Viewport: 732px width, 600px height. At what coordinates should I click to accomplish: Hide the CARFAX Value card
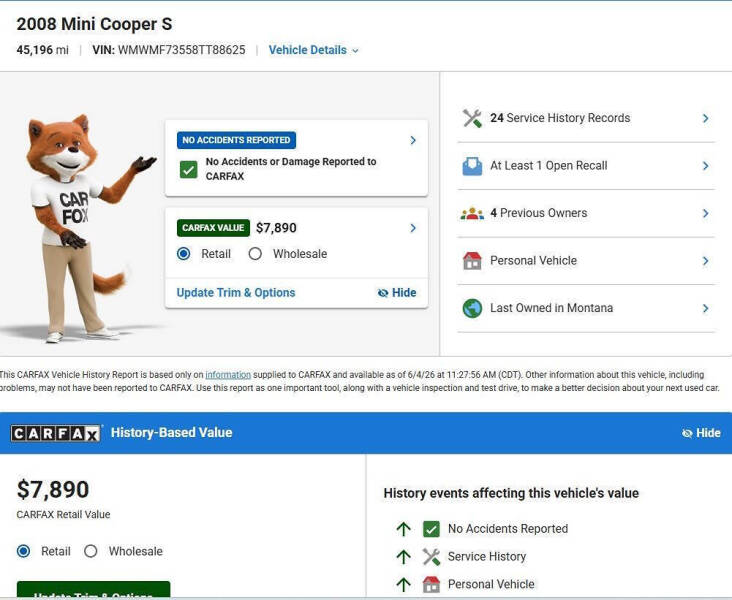tap(397, 293)
